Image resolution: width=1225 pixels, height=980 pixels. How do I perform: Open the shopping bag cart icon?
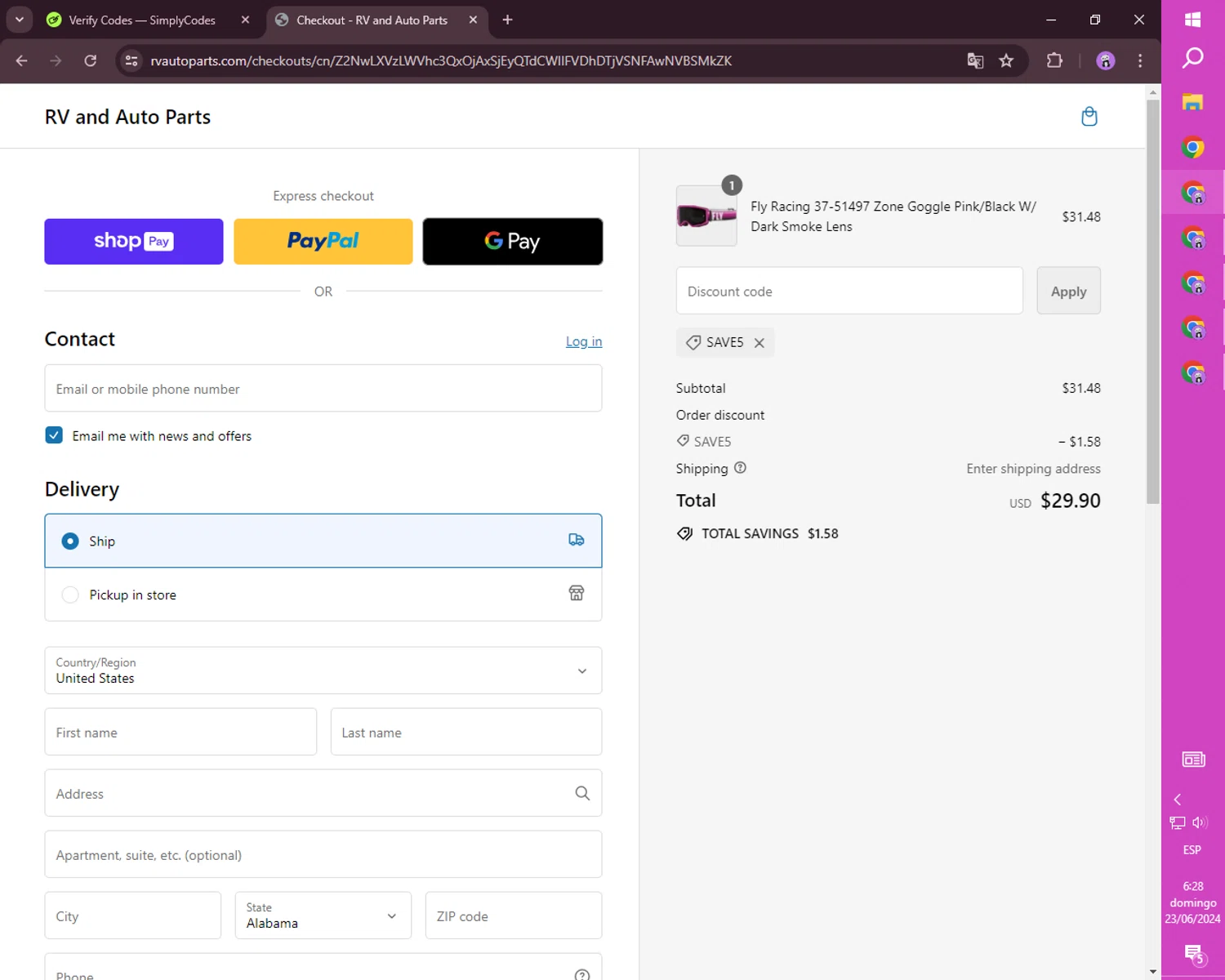(1089, 117)
